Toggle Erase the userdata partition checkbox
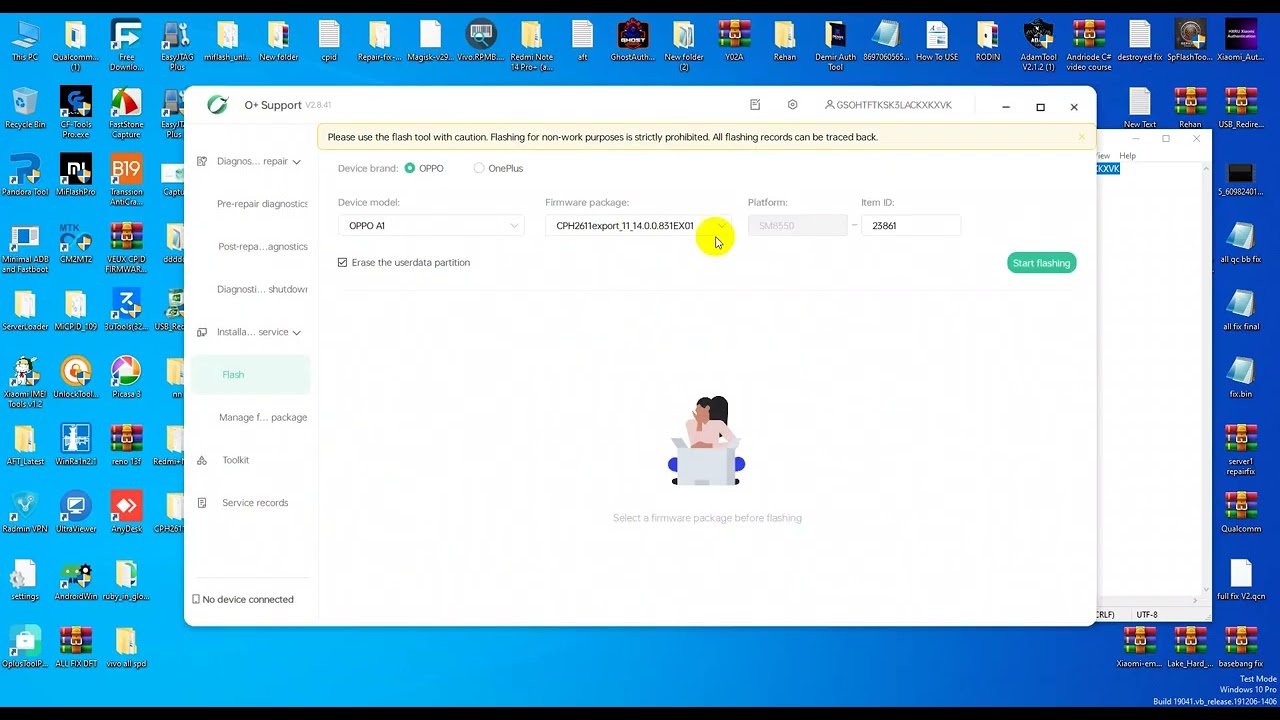This screenshot has width=1280, height=720. (342, 262)
